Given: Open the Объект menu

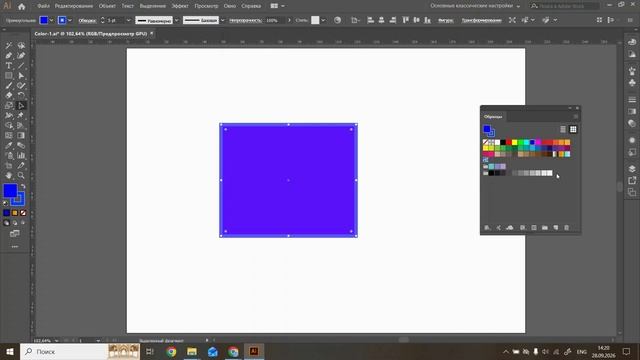Looking at the screenshot, I should (107, 6).
